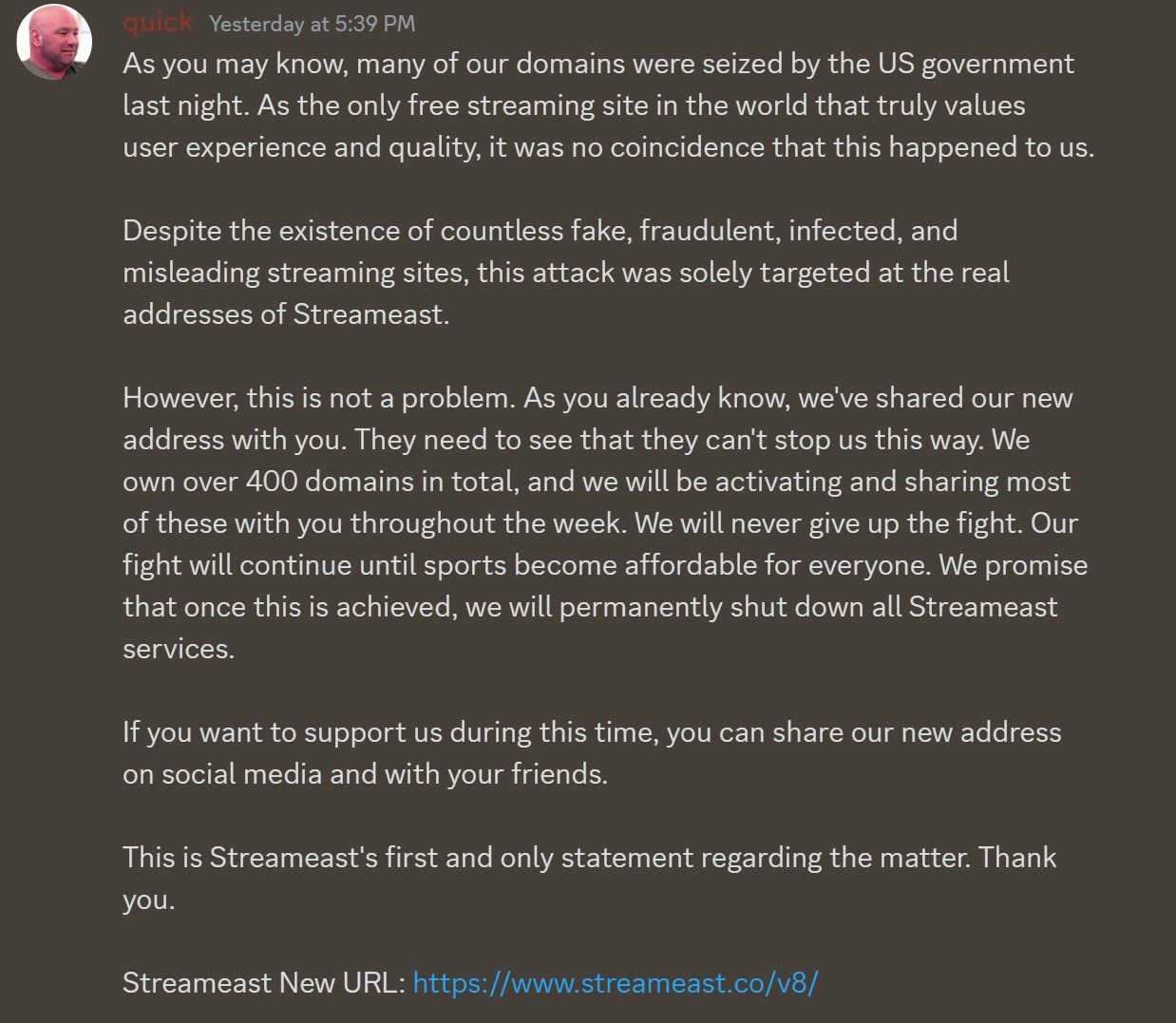
Task: Click the first line starting "As you may know"
Action: (598, 64)
